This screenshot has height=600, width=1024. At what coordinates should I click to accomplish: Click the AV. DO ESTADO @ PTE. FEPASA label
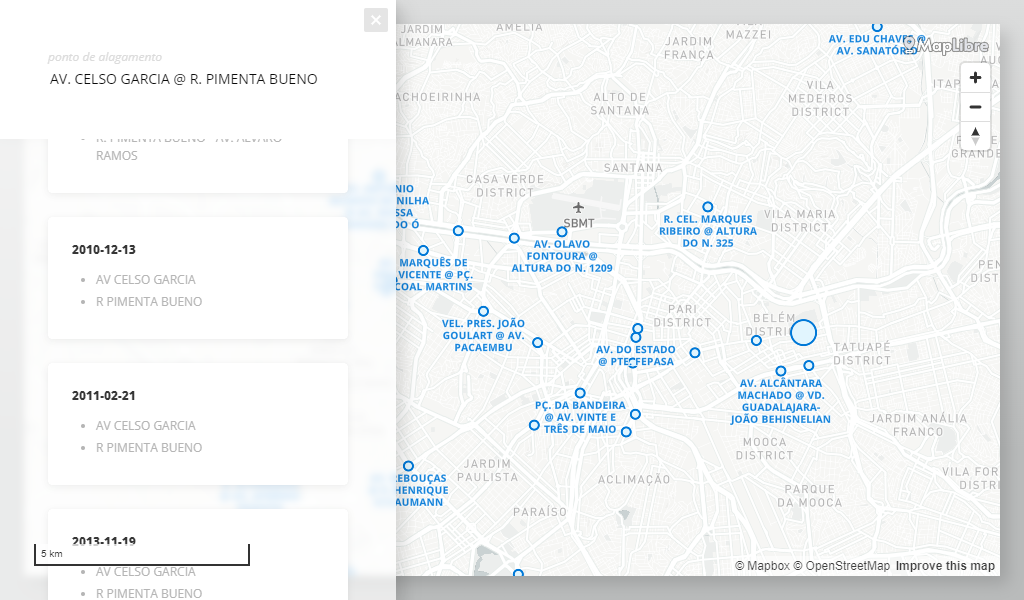click(x=635, y=355)
